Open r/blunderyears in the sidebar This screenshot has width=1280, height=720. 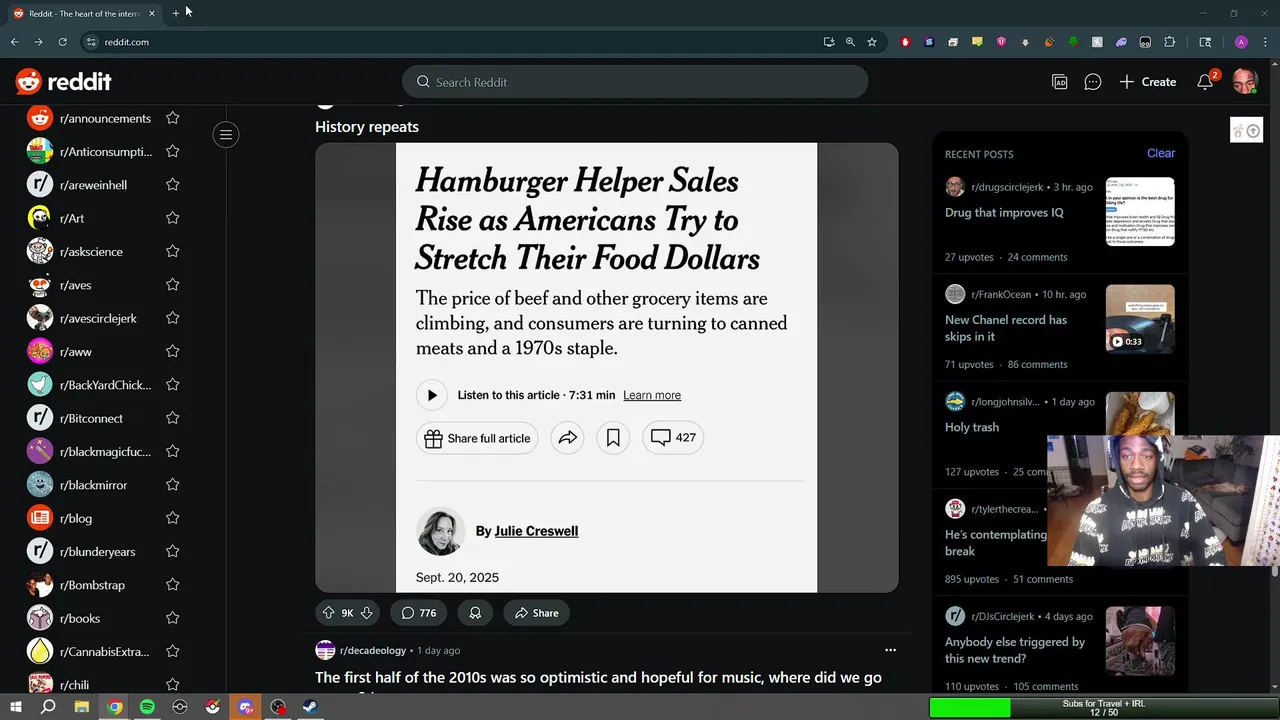97,552
